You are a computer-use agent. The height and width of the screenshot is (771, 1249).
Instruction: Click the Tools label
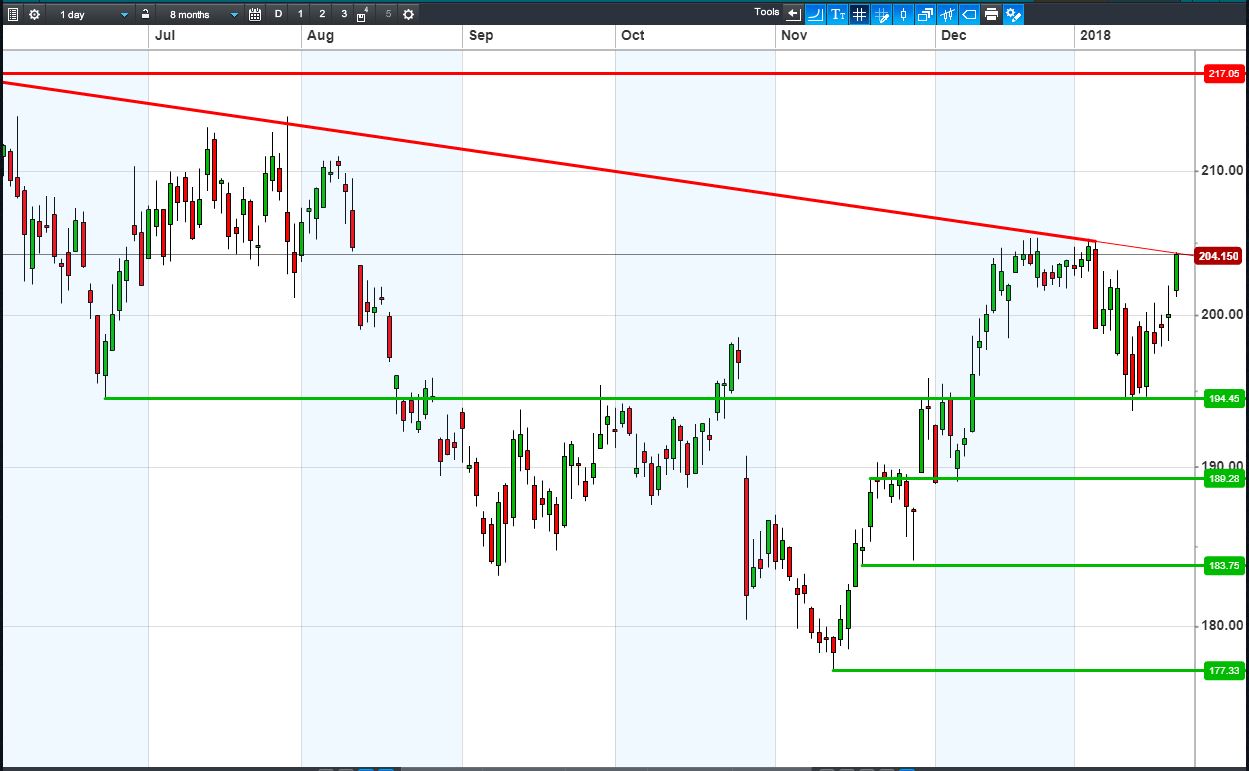pos(767,12)
